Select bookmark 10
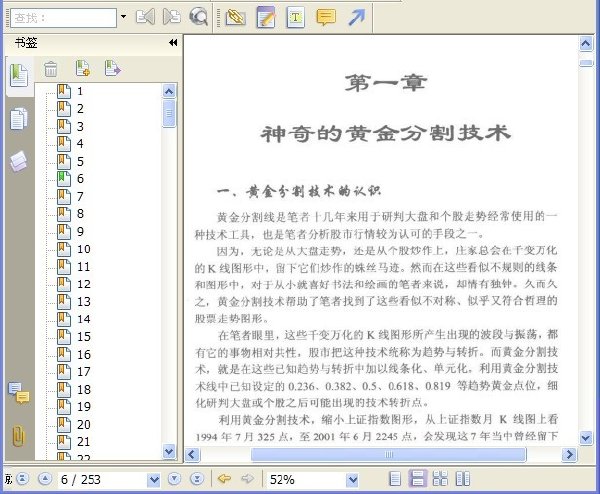This screenshot has width=600, height=494. (73, 249)
